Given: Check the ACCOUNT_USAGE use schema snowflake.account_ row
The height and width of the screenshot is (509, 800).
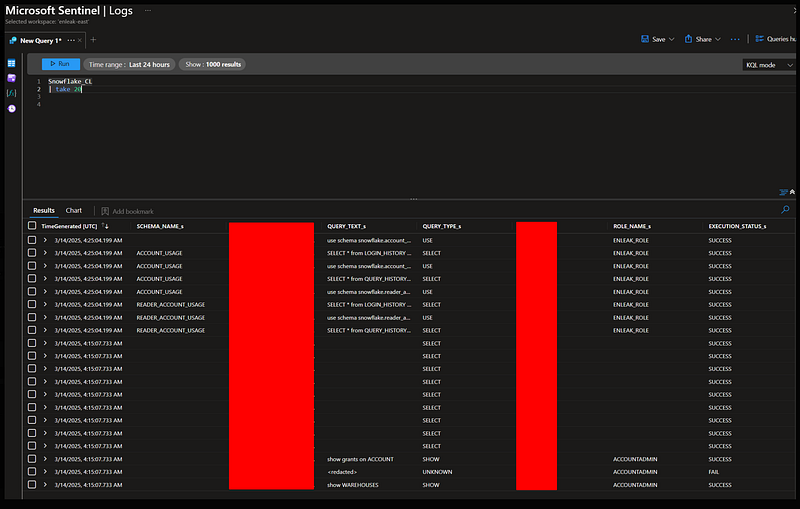Looking at the screenshot, I should 32,266.
